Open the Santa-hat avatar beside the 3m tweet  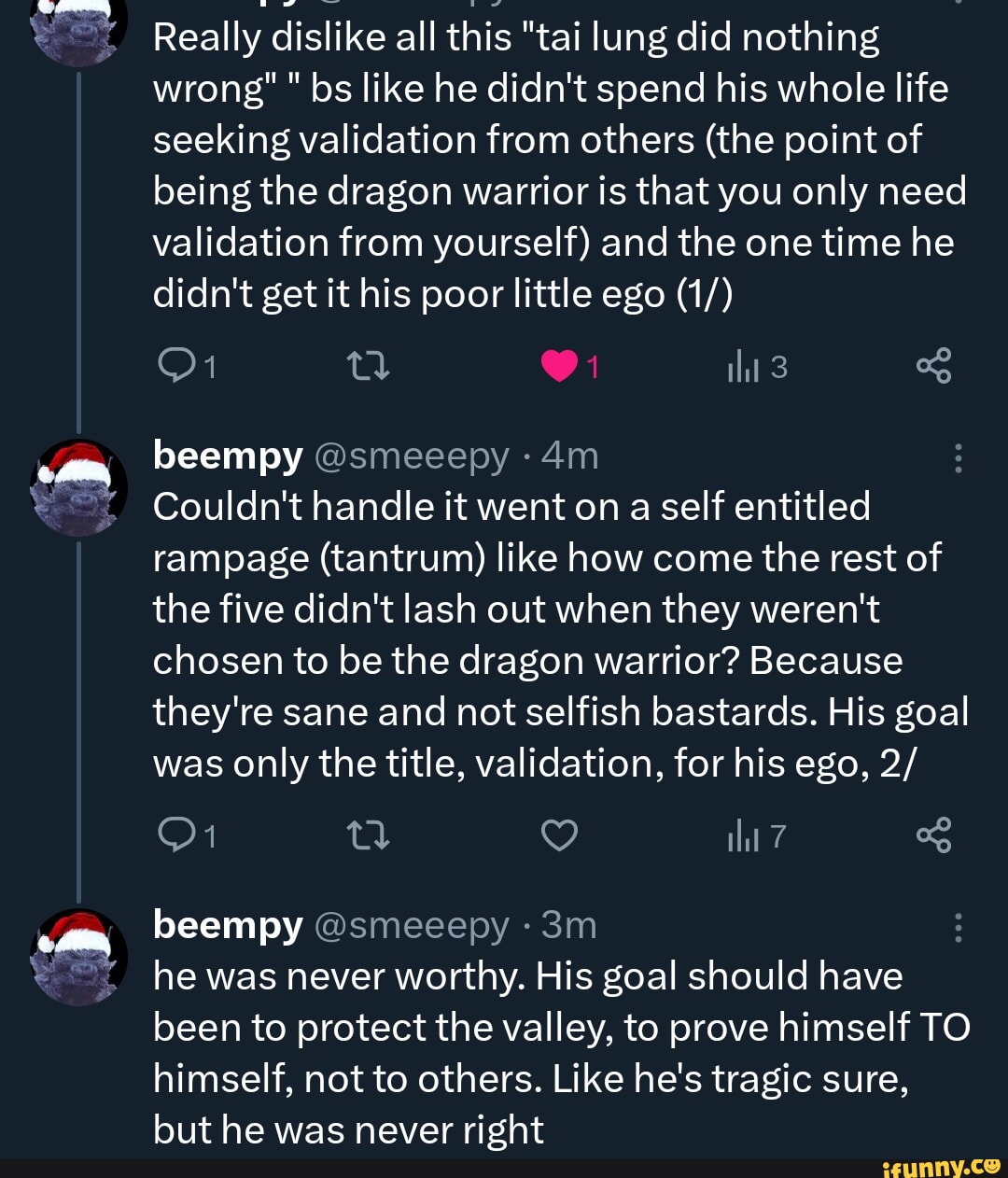[79, 956]
